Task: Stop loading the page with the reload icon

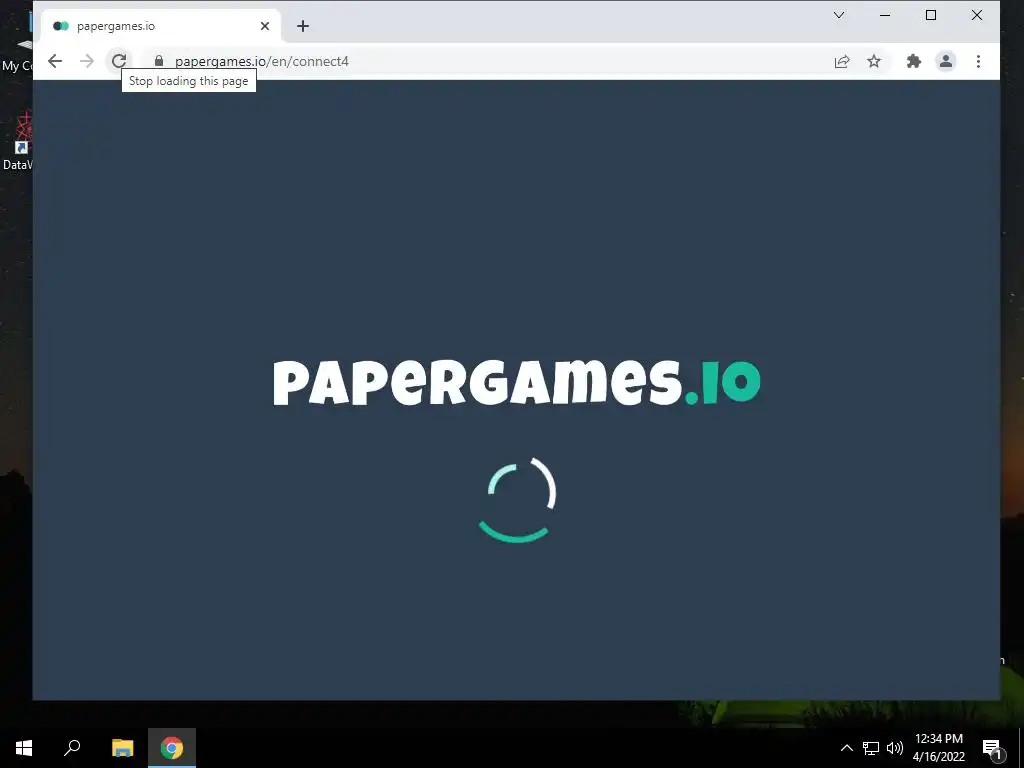Action: [119, 61]
